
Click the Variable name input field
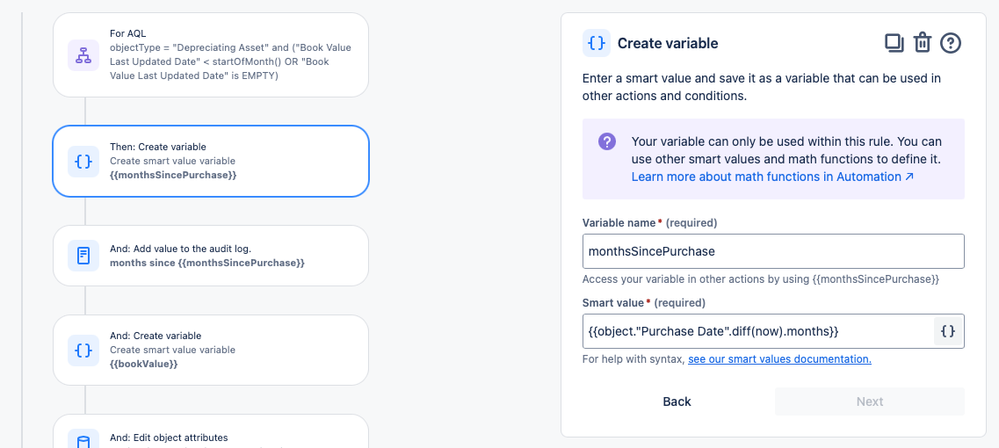[x=772, y=251]
